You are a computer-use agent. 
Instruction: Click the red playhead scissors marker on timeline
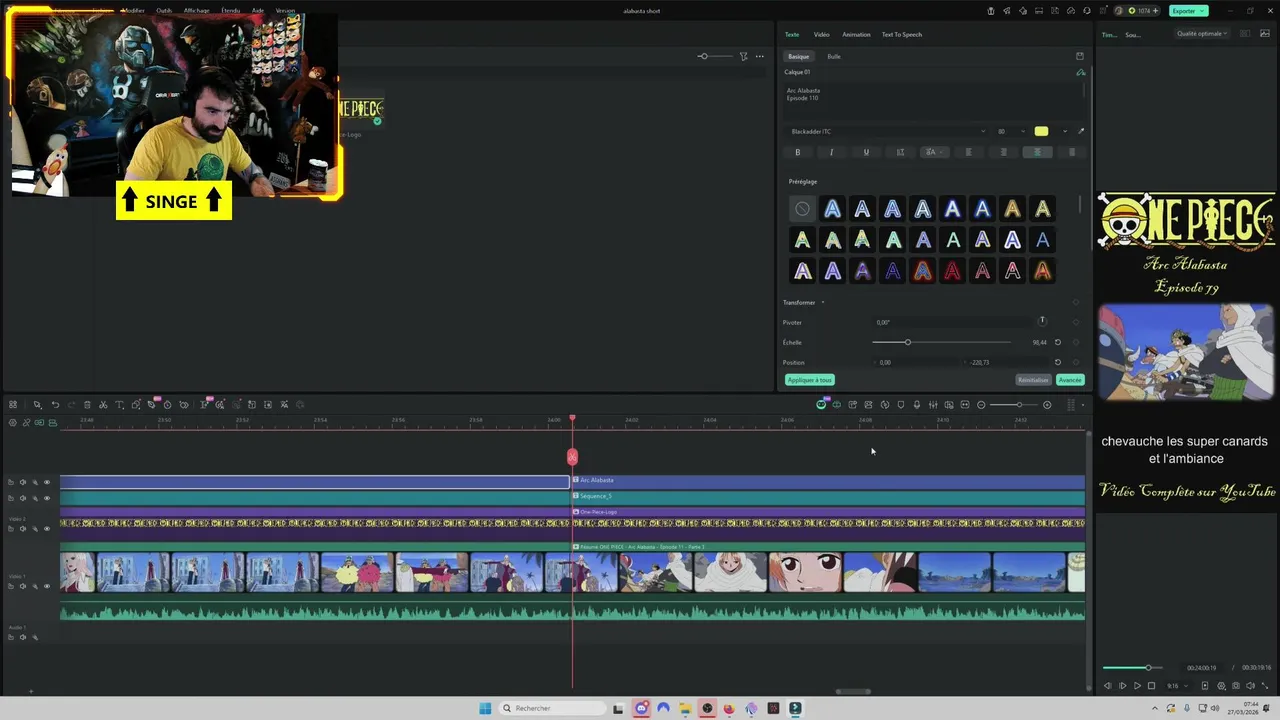pos(572,457)
